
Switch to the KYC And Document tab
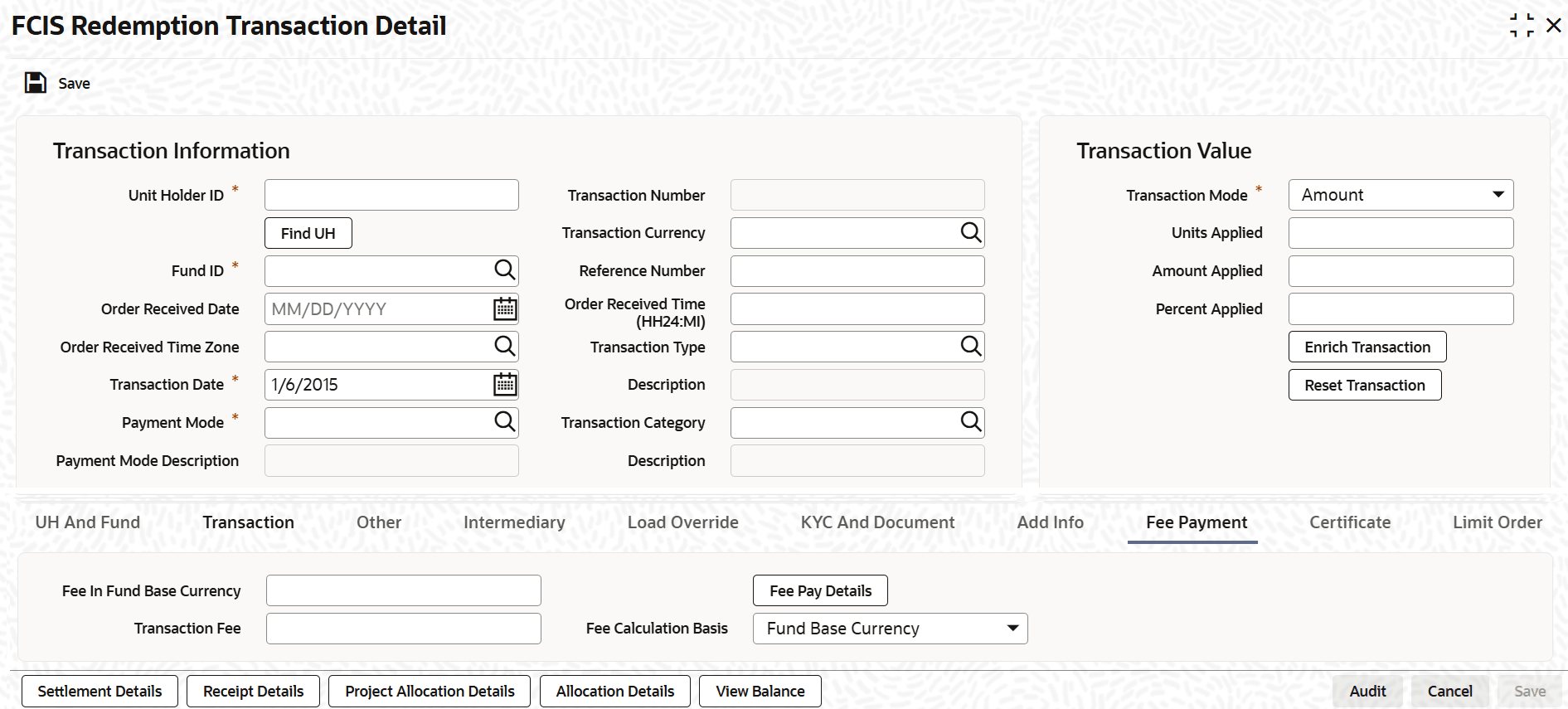(x=877, y=522)
